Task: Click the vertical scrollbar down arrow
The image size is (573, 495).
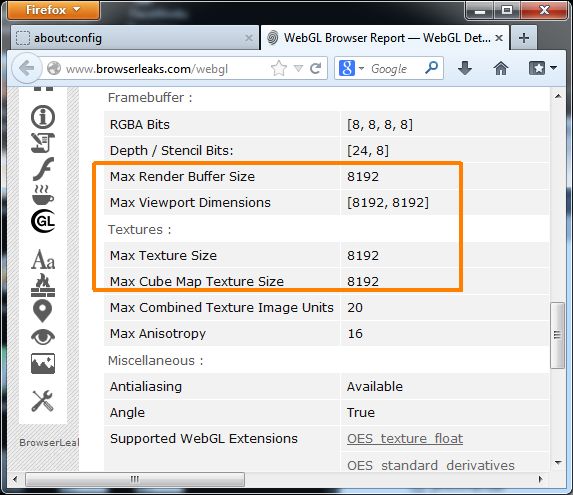Action: pos(558,463)
